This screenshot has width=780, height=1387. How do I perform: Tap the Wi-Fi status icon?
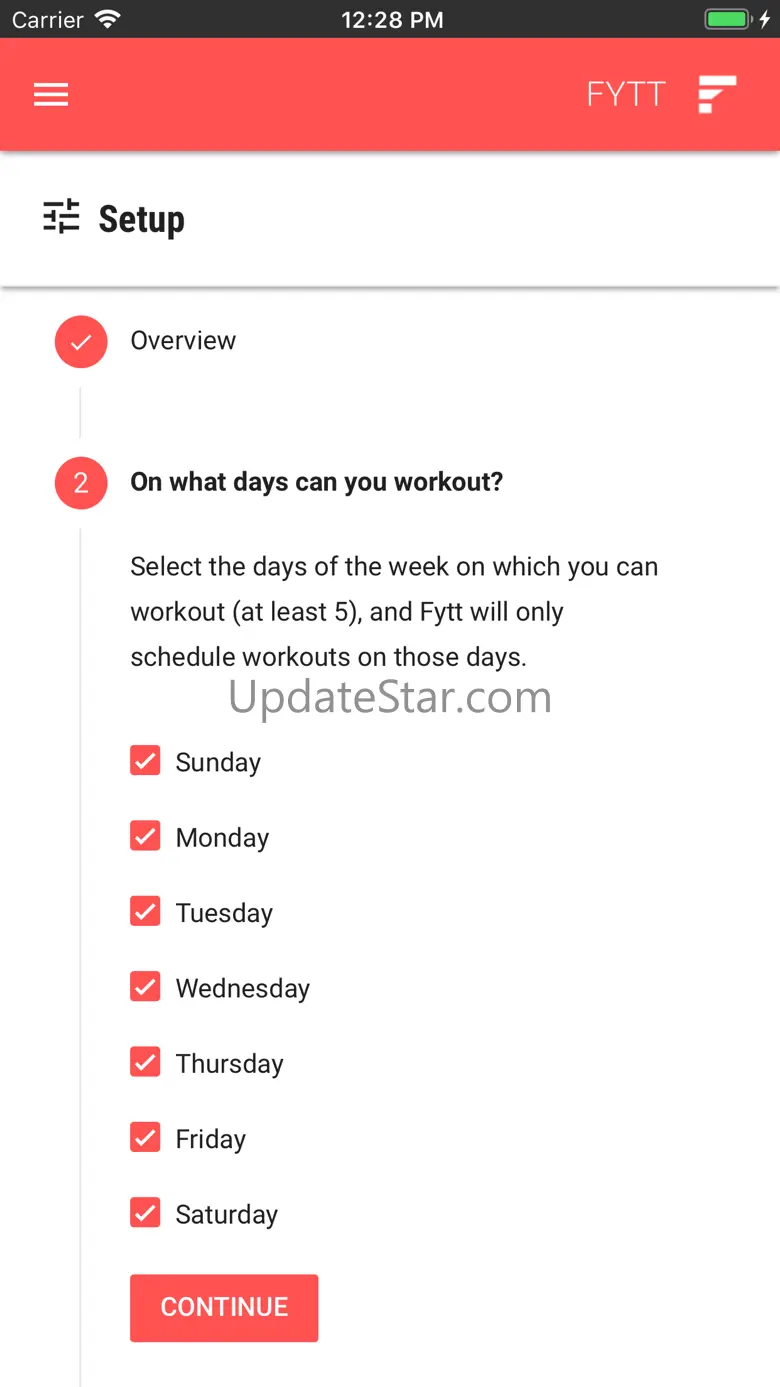point(107,19)
